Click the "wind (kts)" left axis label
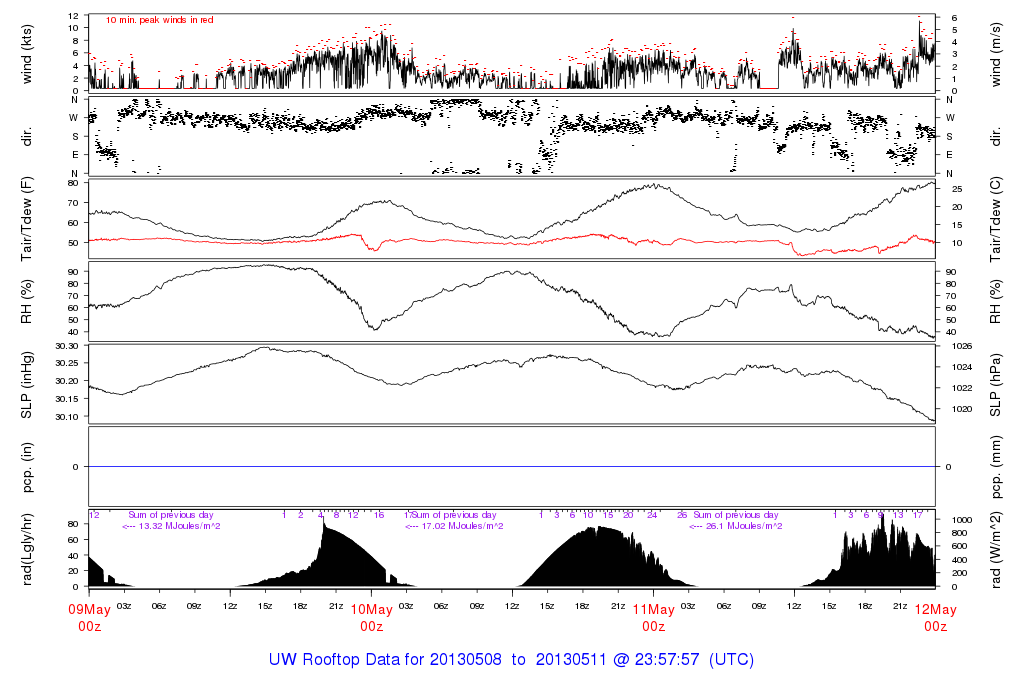This screenshot has width=1024, height=700. tap(27, 53)
